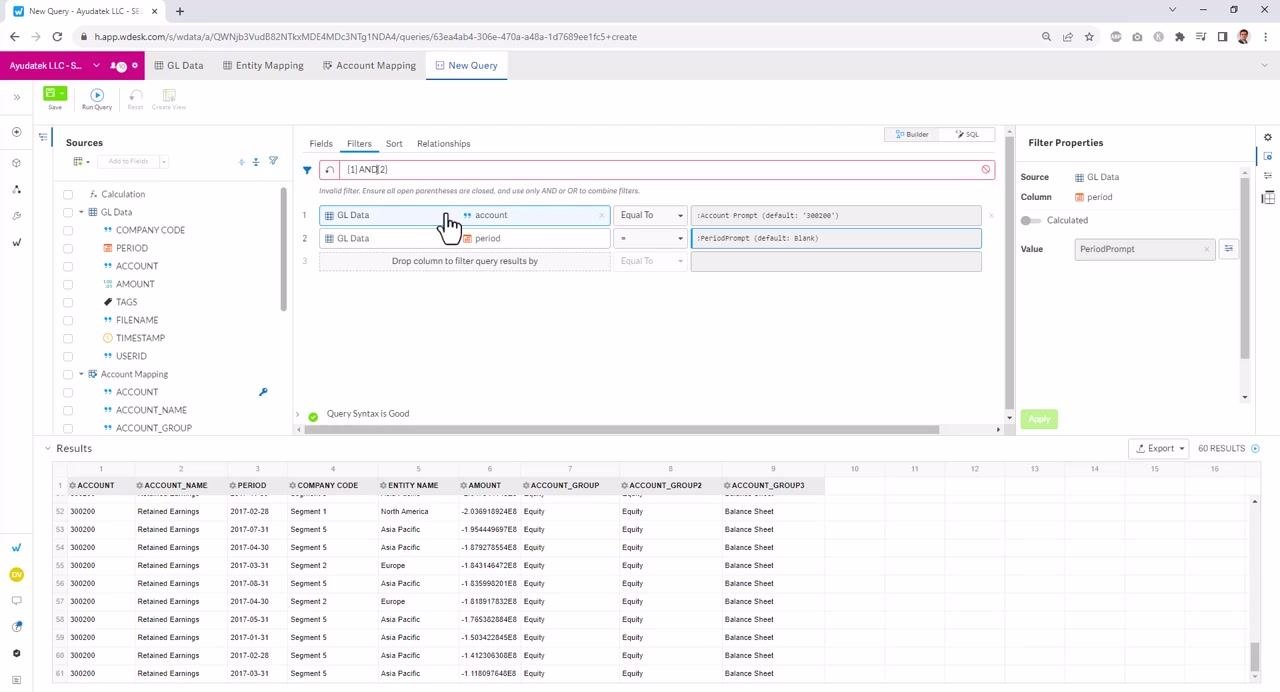Screen dimensions: 1280x692
Task: Open filter properties icon on right rail
Action: point(1268,156)
